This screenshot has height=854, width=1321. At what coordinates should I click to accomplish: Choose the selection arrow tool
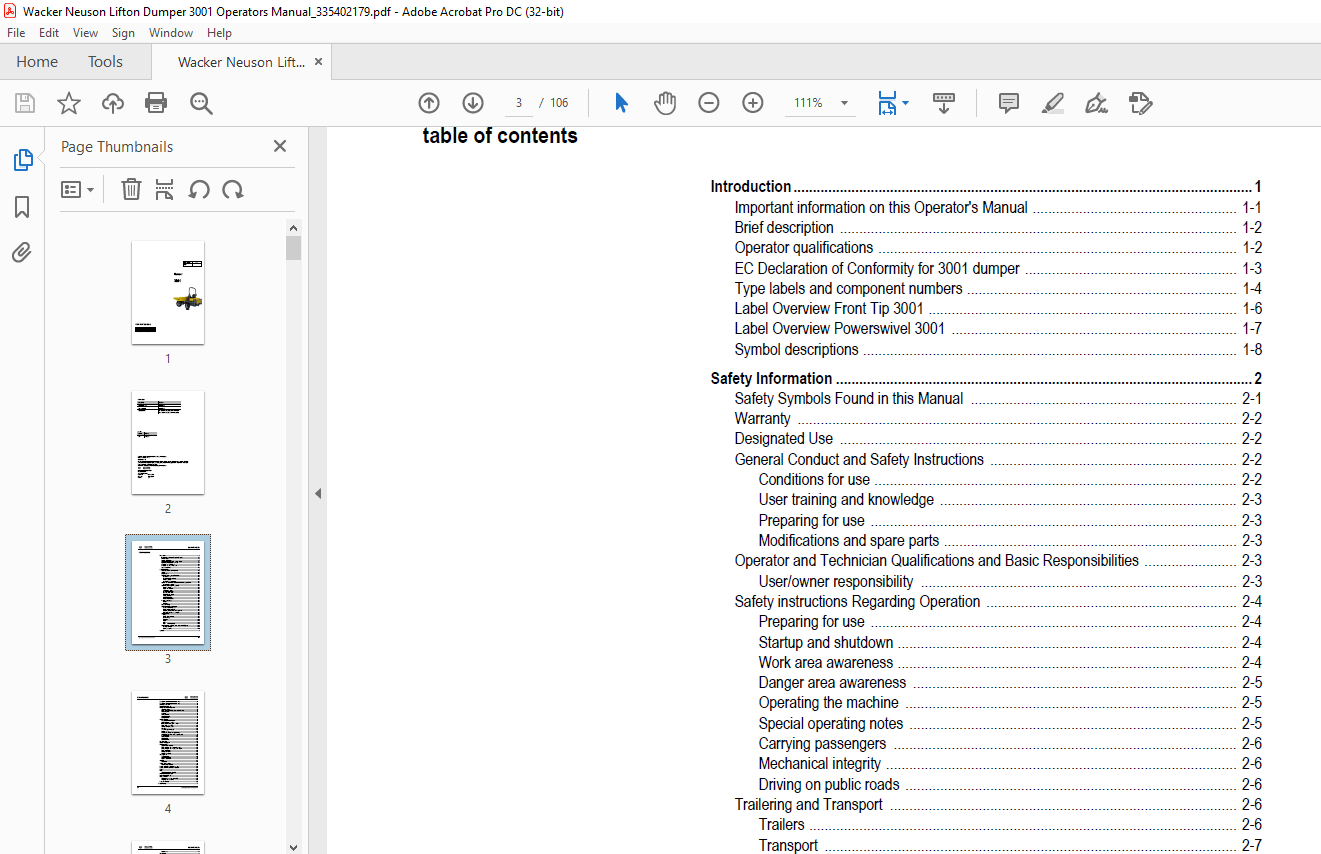pos(621,103)
